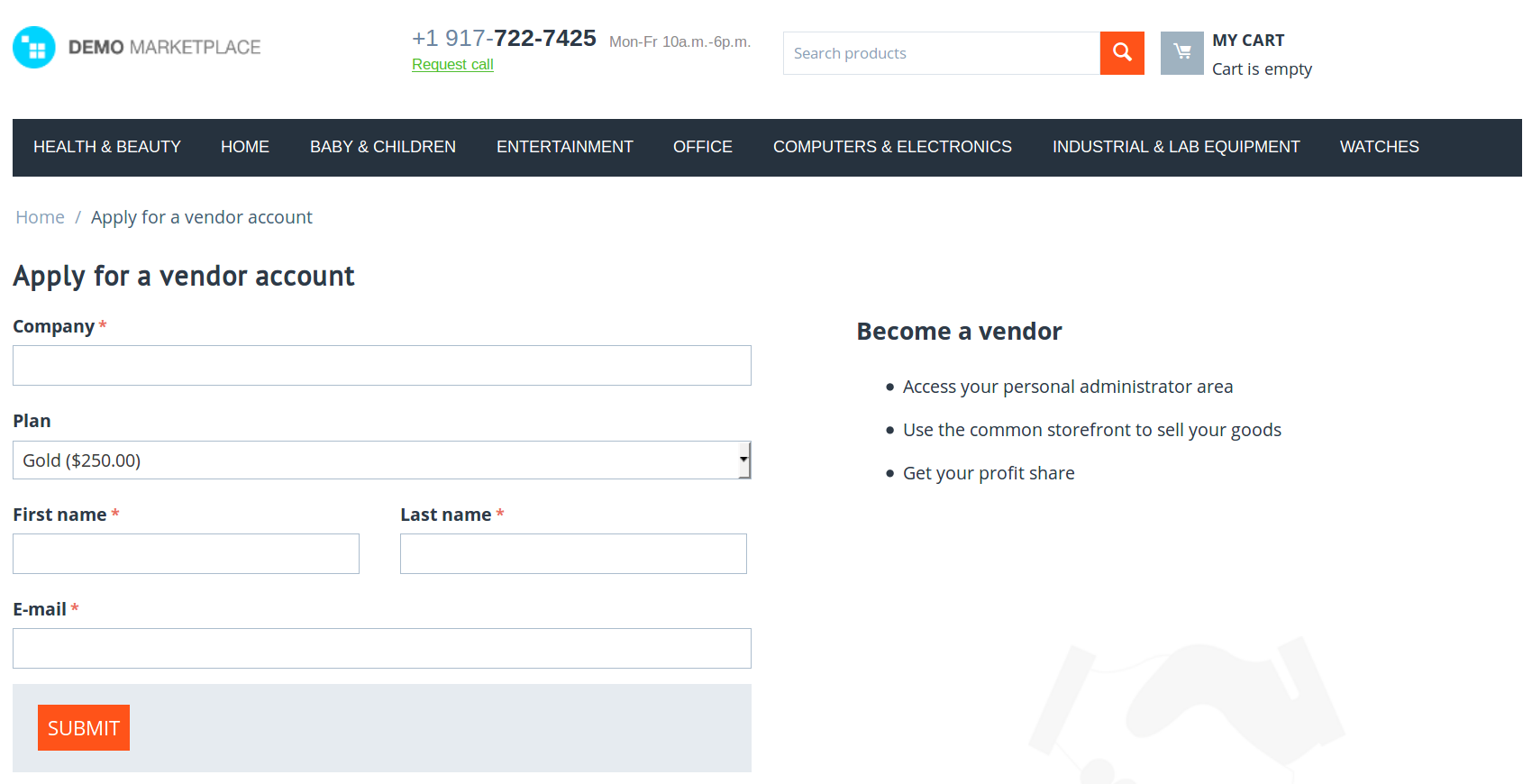Go to the Home menu item
The width and height of the screenshot is (1532, 784).
(245, 147)
